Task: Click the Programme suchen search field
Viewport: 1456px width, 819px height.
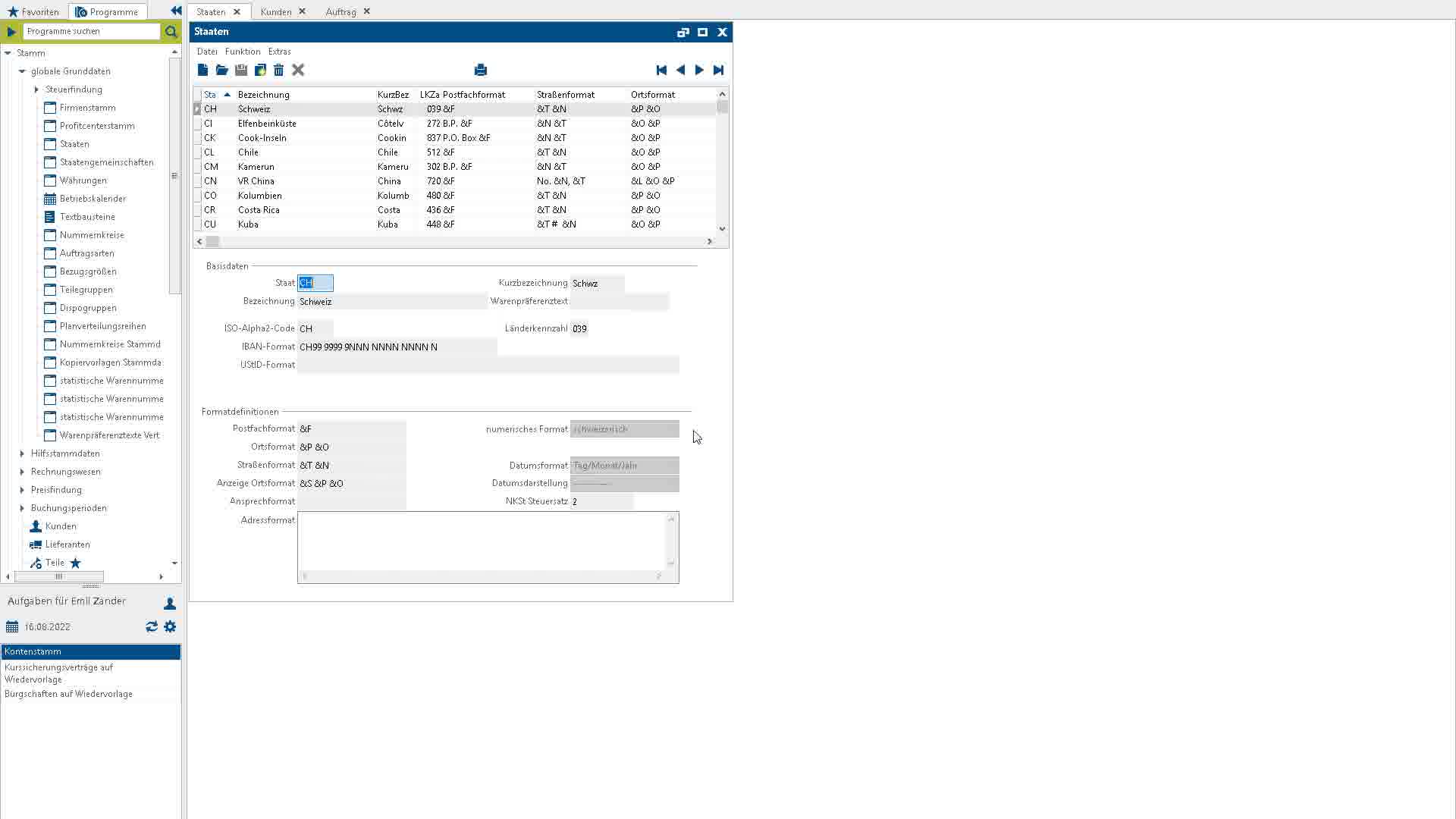Action: click(91, 31)
